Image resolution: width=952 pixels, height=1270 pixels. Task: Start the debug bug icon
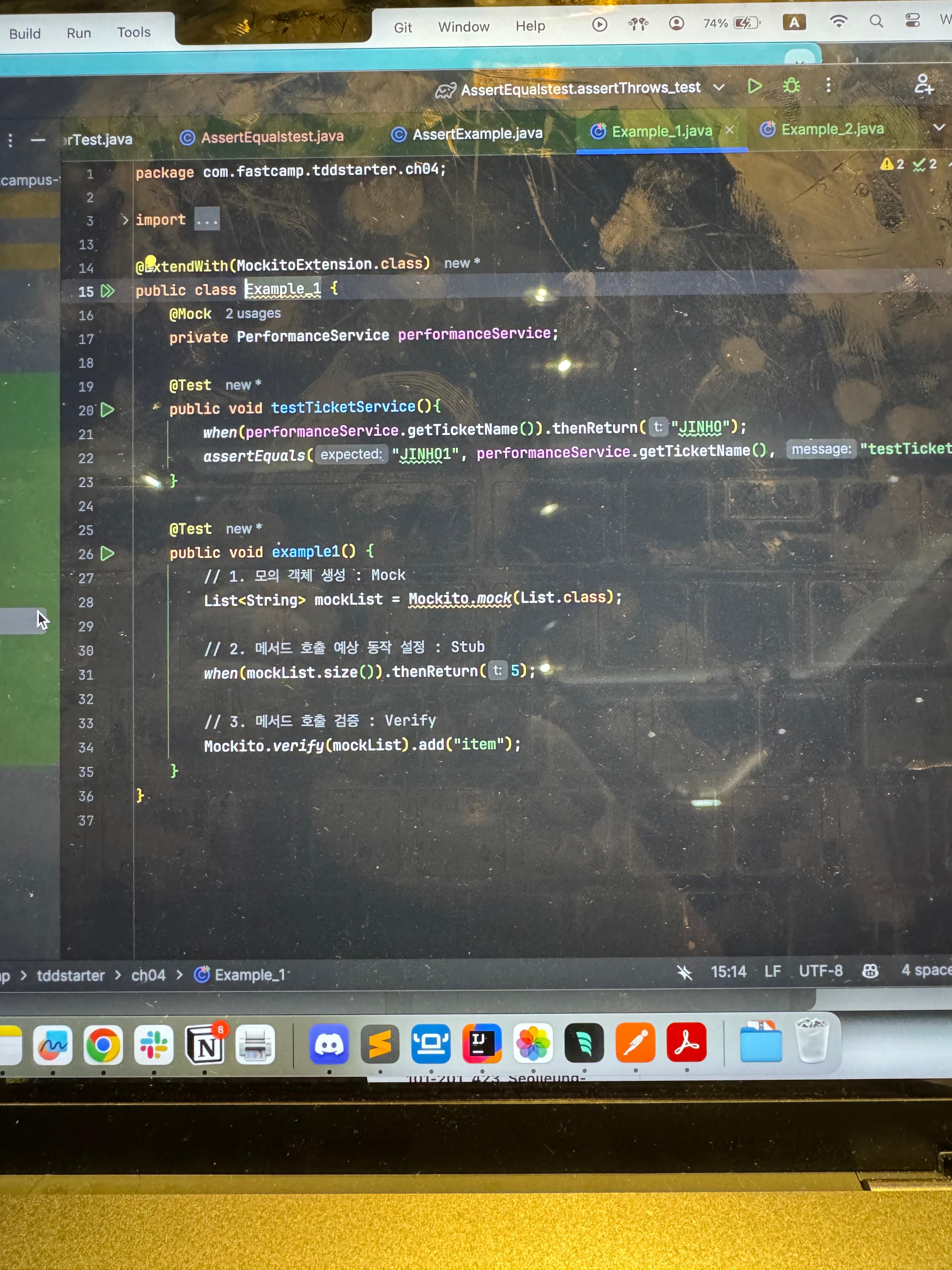point(791,86)
